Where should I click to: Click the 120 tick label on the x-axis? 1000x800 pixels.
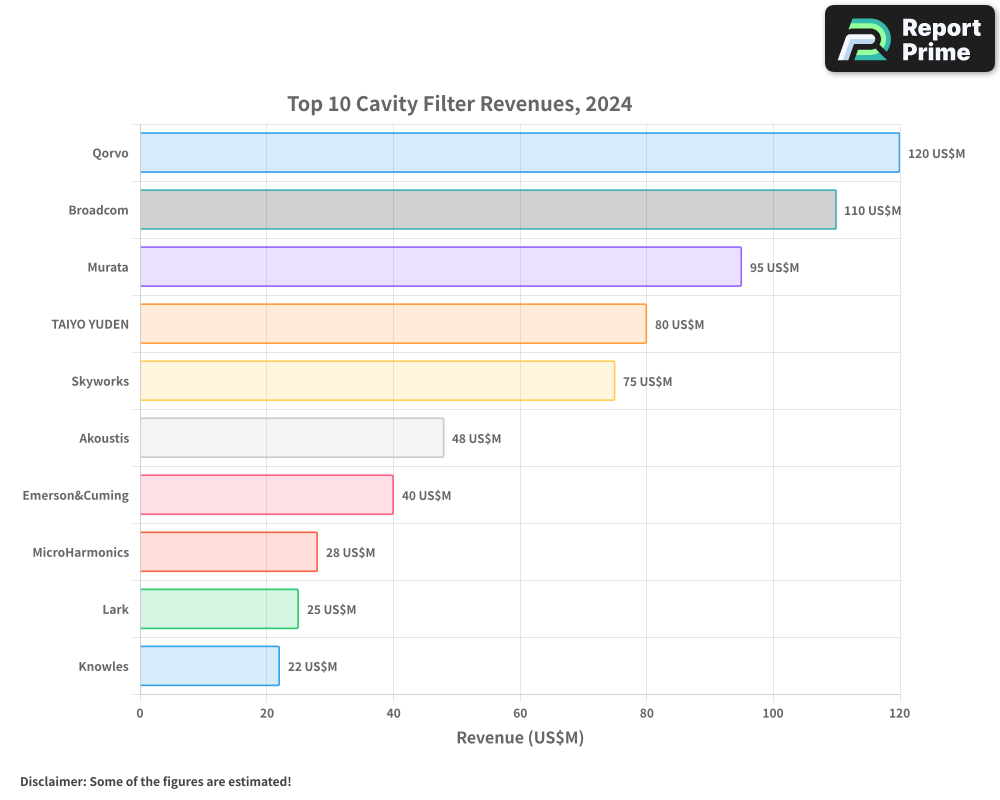[900, 713]
